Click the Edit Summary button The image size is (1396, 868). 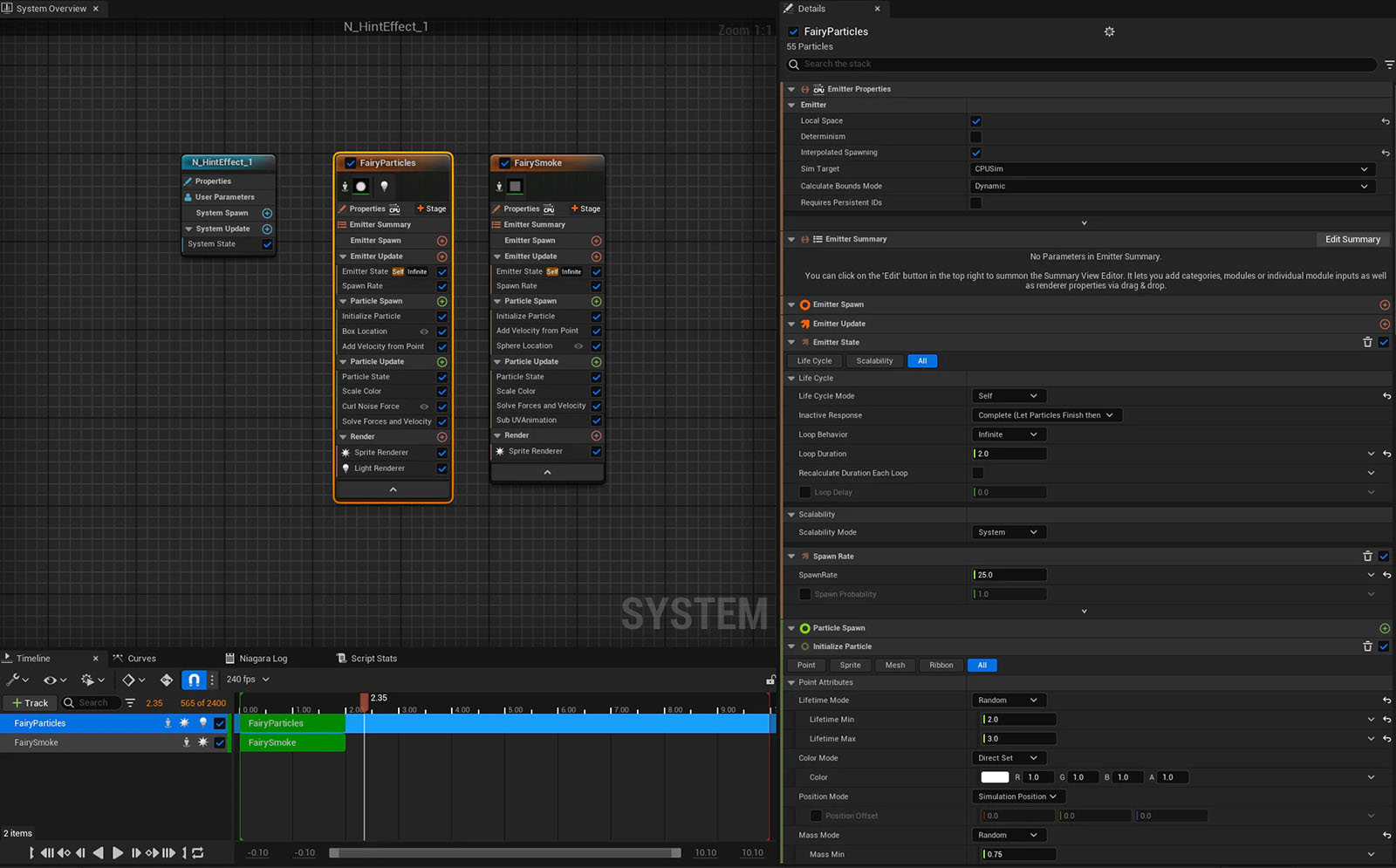click(1352, 239)
